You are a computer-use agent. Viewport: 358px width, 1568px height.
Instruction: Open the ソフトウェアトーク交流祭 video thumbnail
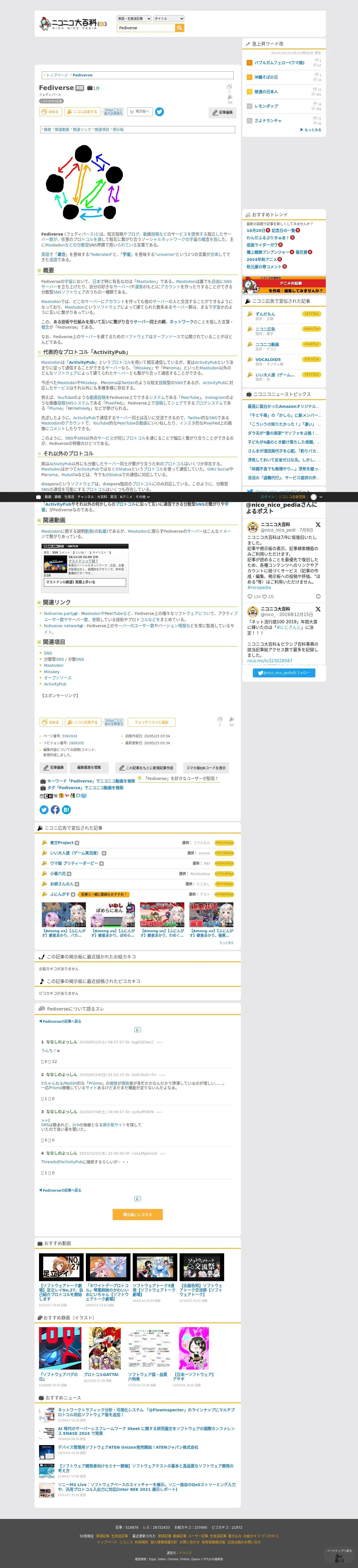(x=201, y=1267)
